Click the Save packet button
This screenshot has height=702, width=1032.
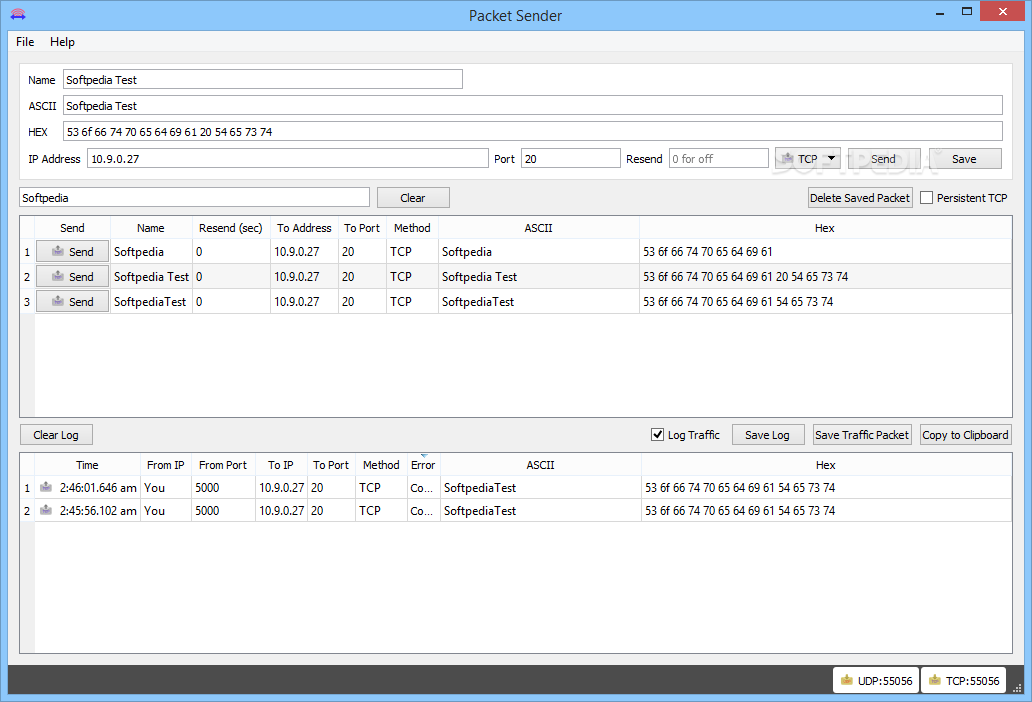tap(965, 159)
